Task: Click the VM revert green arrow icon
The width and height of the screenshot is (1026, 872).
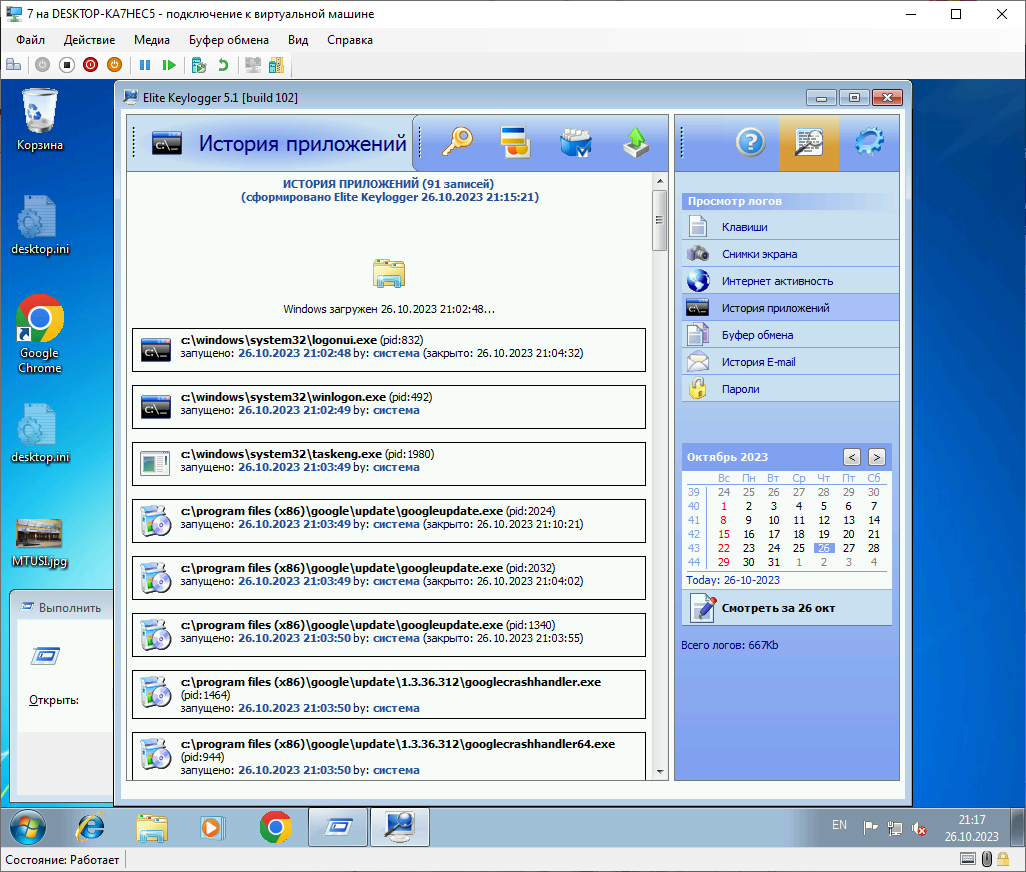Action: (x=223, y=65)
